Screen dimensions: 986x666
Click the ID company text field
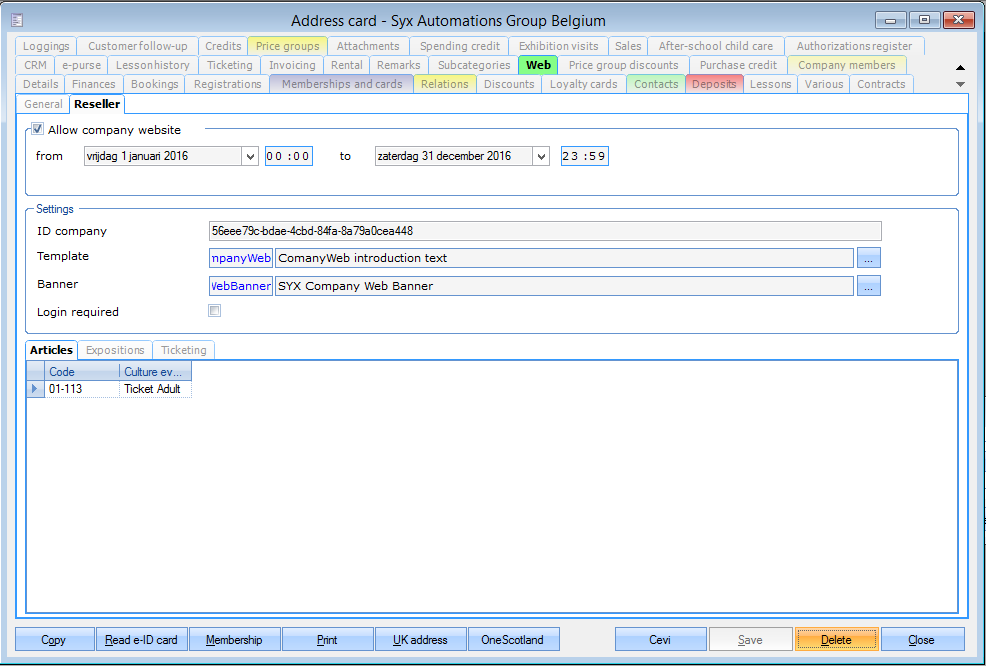click(544, 231)
